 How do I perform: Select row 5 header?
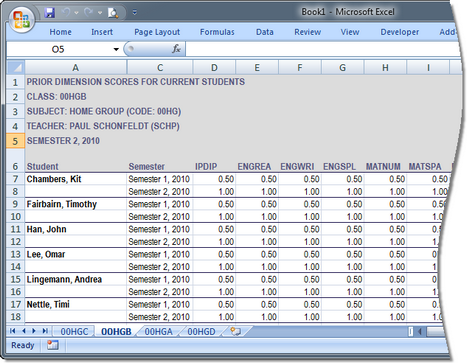point(15,141)
